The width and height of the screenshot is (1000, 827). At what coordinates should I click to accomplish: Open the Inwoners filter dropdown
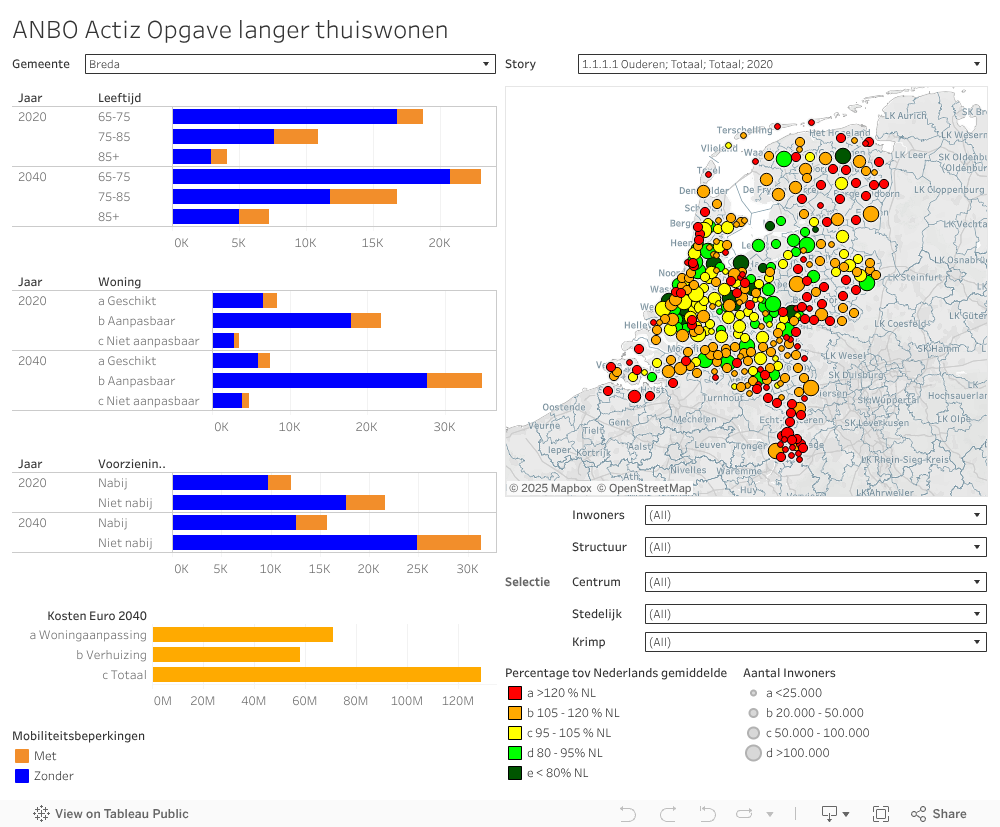(x=978, y=514)
